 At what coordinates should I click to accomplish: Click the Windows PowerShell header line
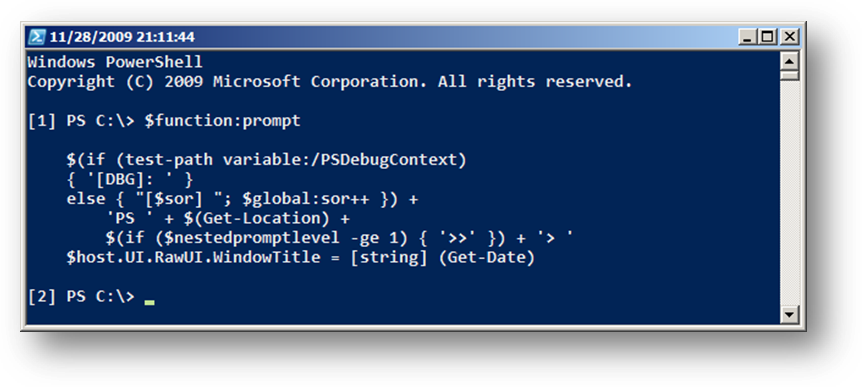(x=115, y=62)
